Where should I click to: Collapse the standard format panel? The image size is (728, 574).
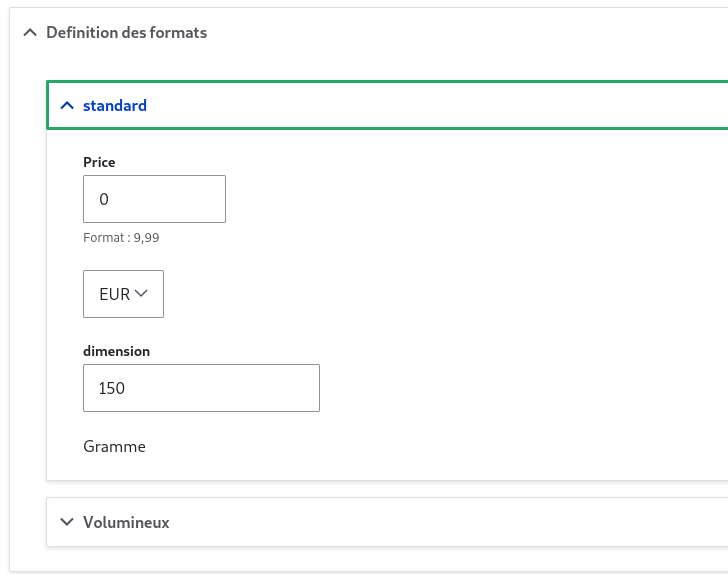[388, 105]
